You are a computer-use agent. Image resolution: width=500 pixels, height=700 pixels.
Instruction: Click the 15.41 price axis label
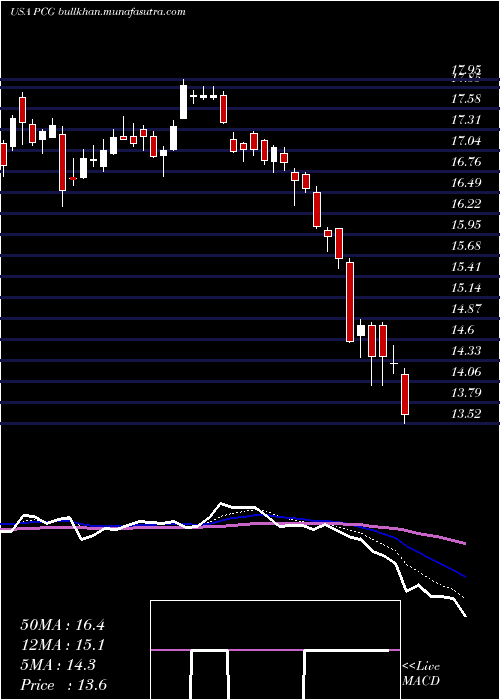[466, 267]
